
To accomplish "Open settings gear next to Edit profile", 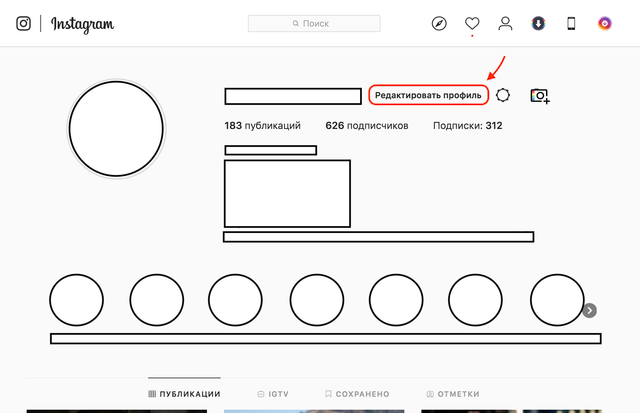I will [x=503, y=95].
